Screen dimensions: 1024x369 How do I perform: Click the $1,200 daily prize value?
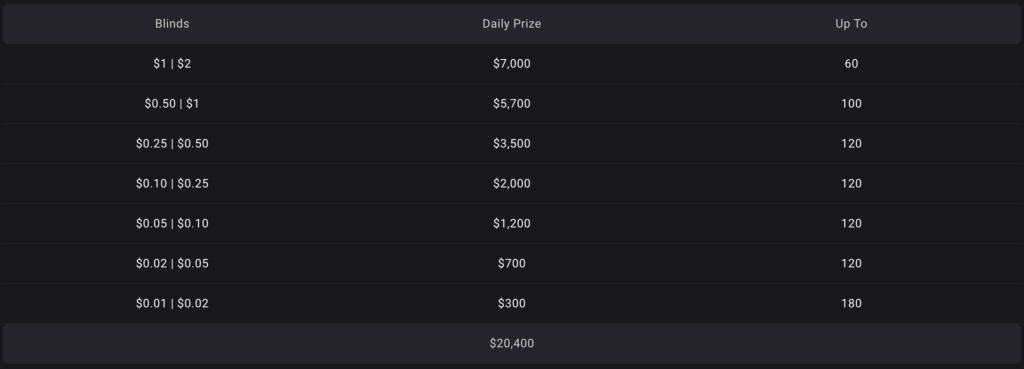(x=511, y=223)
